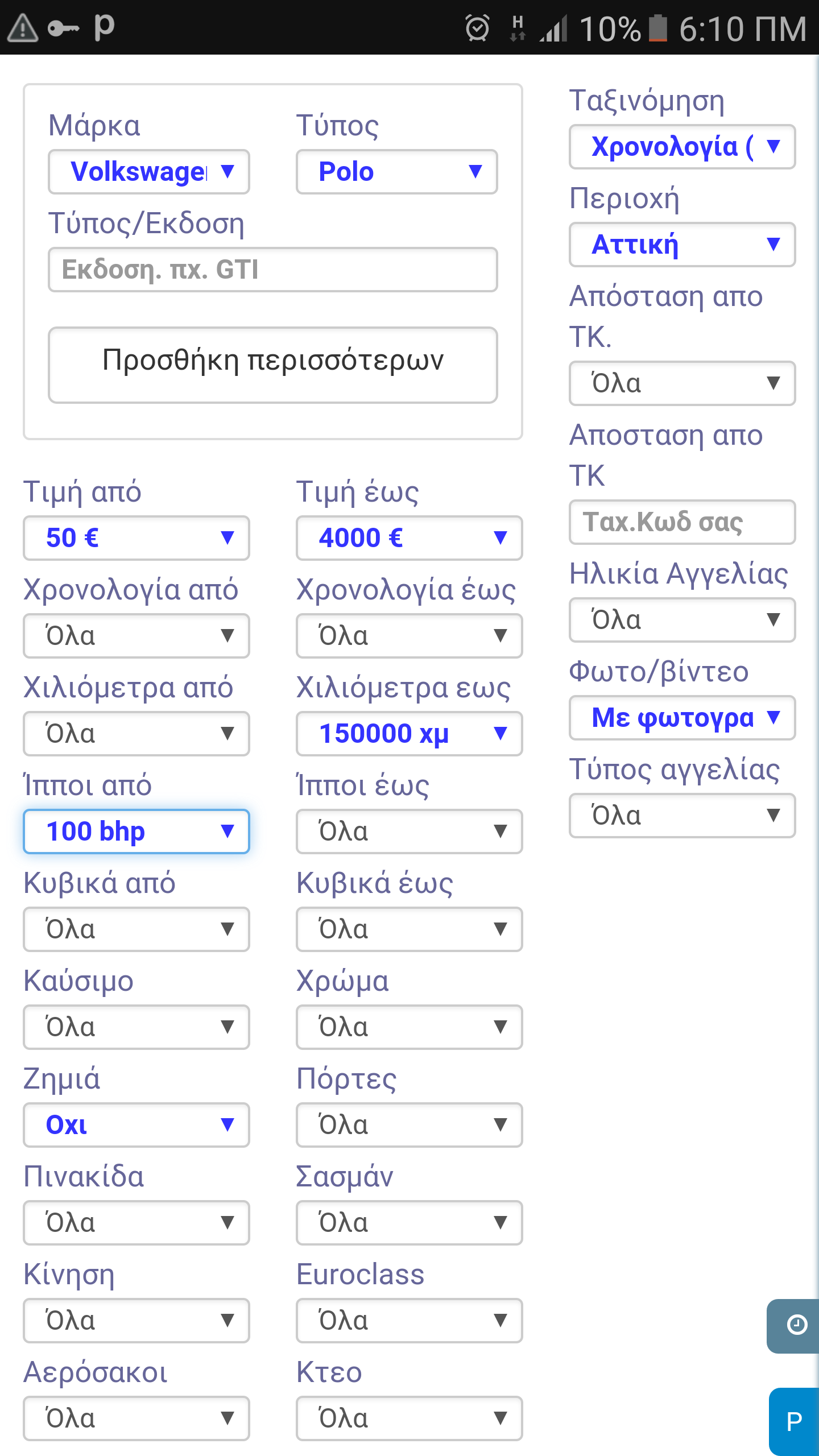Open Ζημιά dropdown showing Οχι
The height and width of the screenshot is (1456, 819).
click(x=136, y=1125)
